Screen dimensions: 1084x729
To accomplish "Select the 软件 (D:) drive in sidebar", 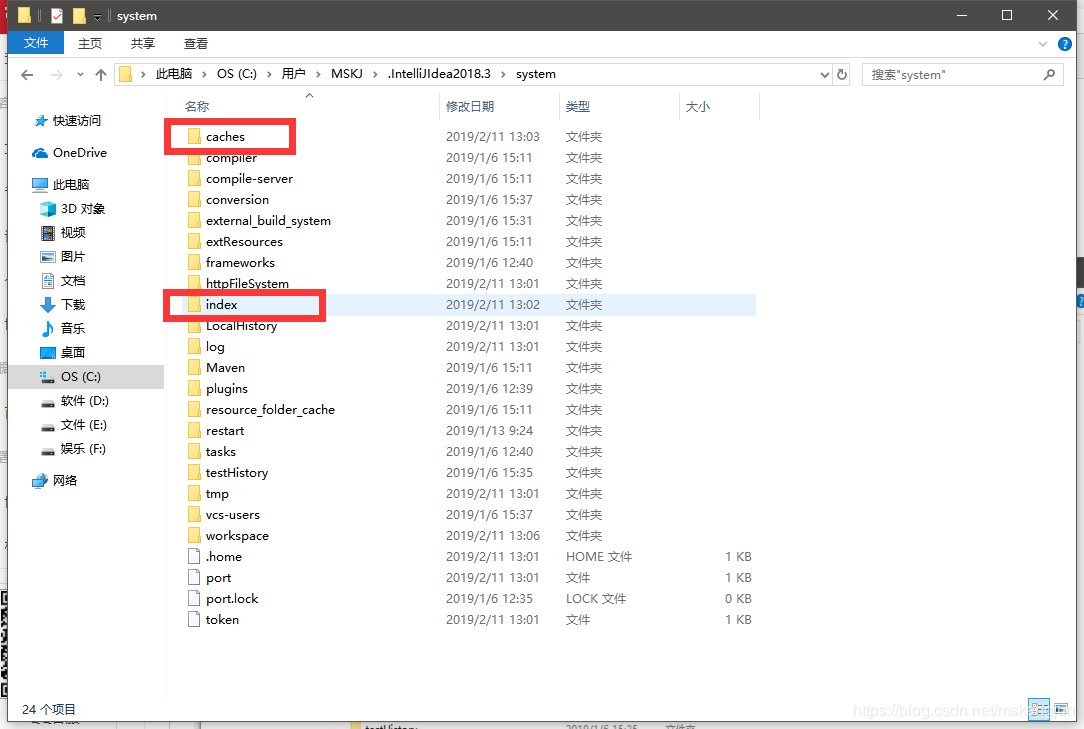I will [x=84, y=400].
